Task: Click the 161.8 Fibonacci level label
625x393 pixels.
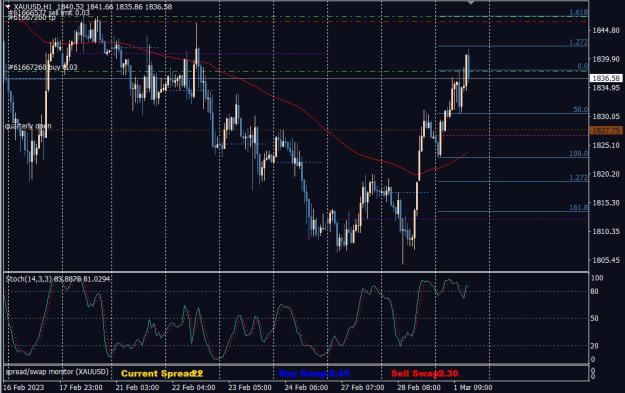Action: point(578,207)
